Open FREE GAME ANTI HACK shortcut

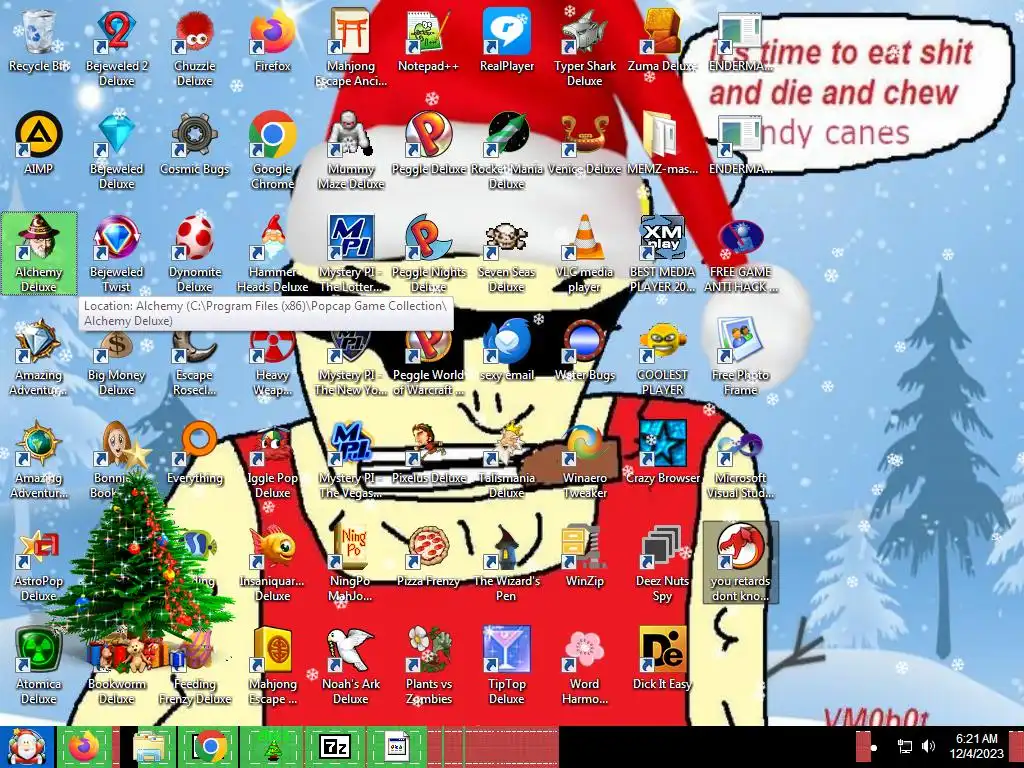click(x=741, y=253)
